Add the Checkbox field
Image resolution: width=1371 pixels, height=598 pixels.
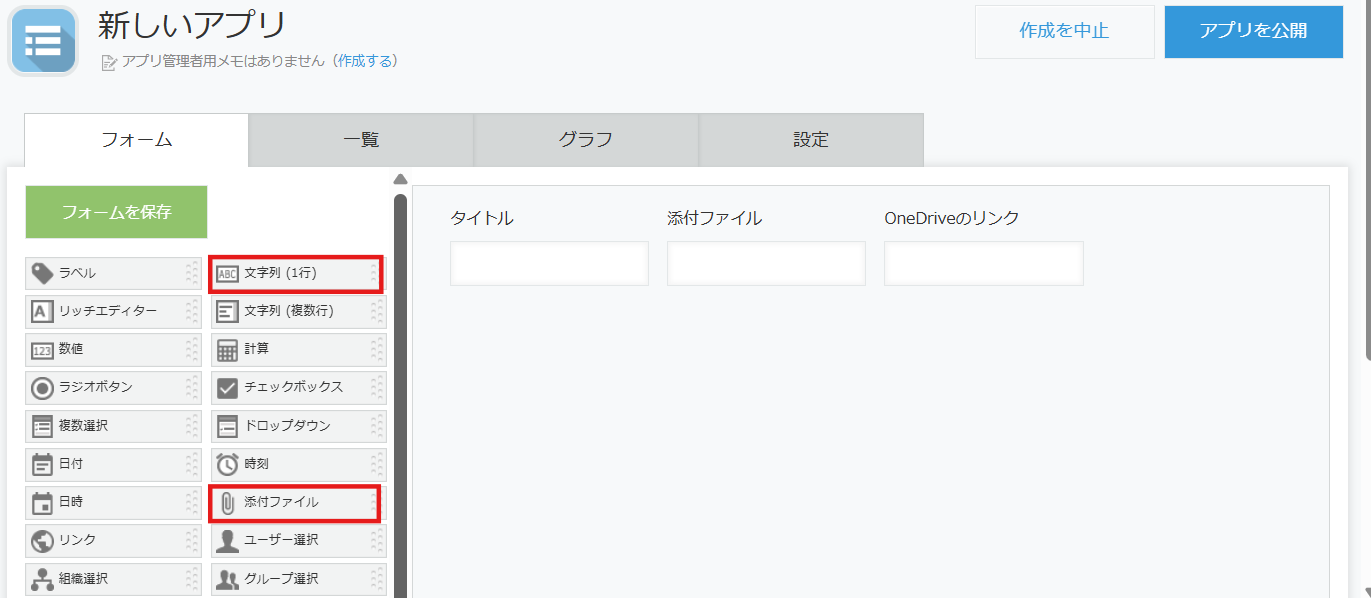[x=298, y=387]
